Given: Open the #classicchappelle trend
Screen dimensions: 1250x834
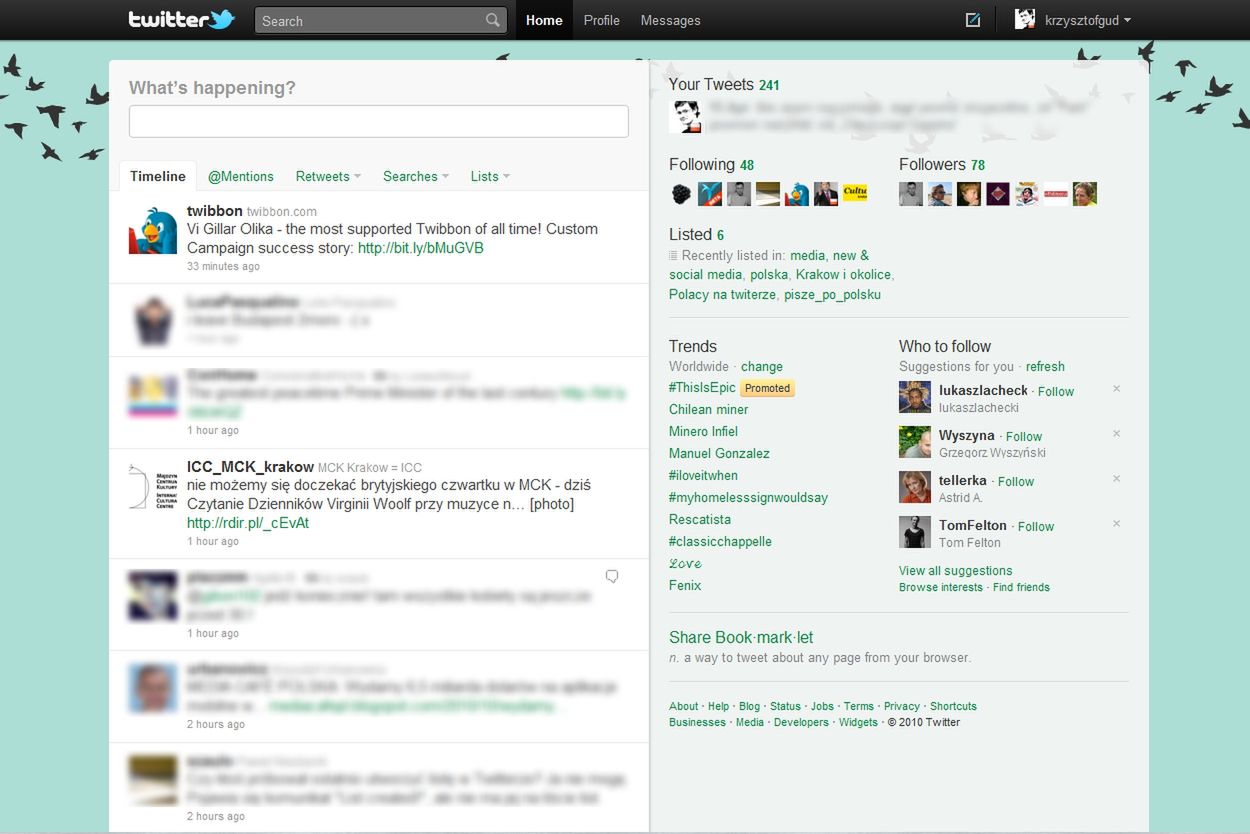Looking at the screenshot, I should (x=721, y=542).
